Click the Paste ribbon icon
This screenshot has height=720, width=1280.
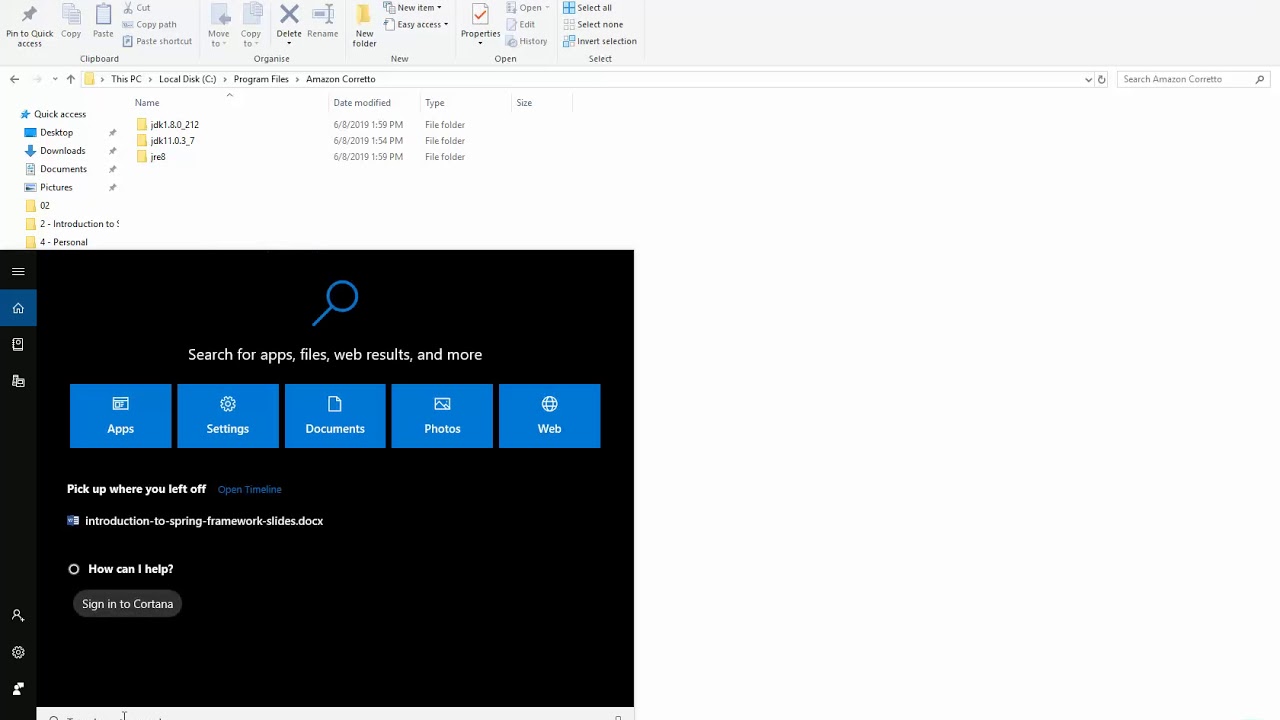pos(103,22)
